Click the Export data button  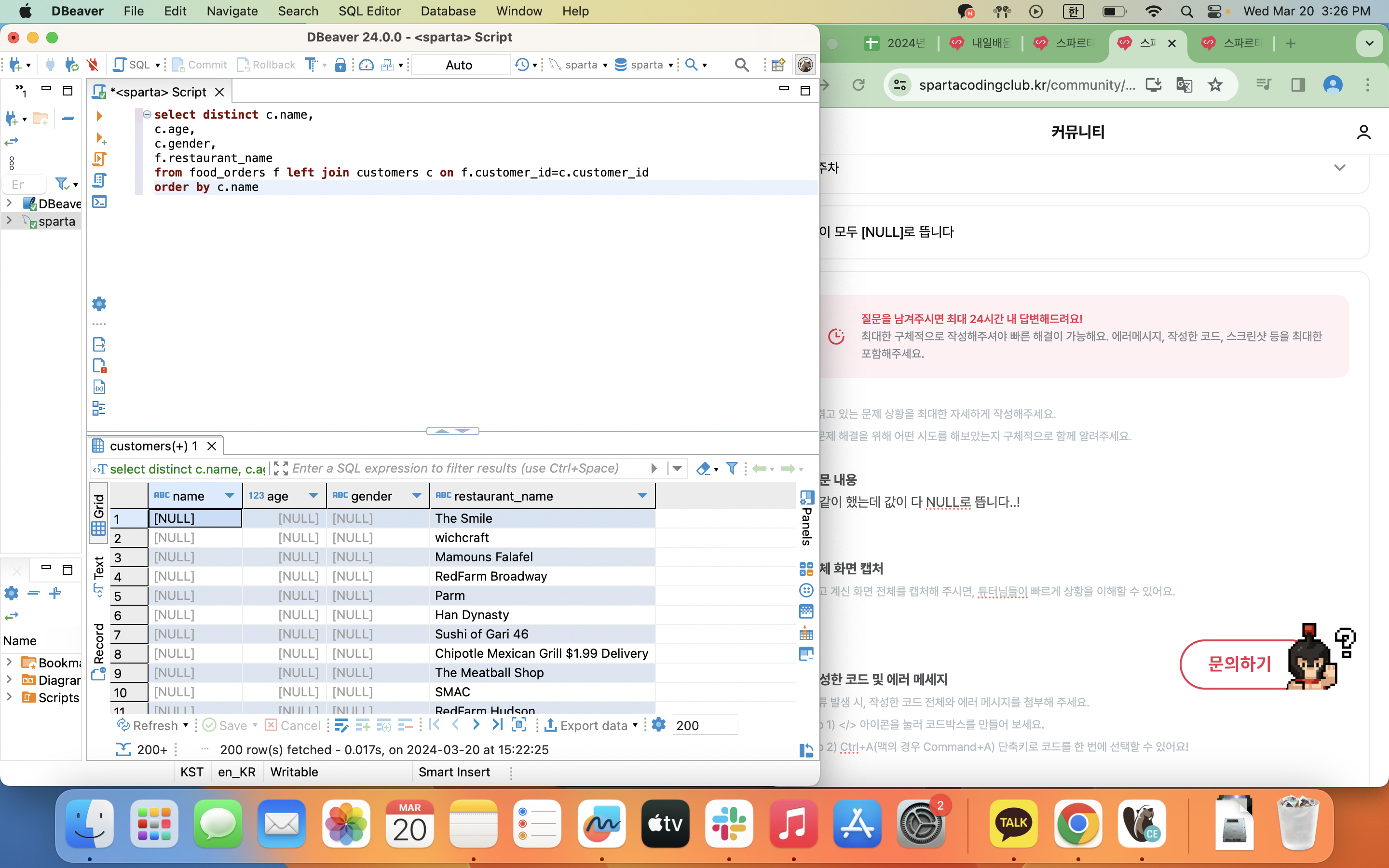coord(586,726)
